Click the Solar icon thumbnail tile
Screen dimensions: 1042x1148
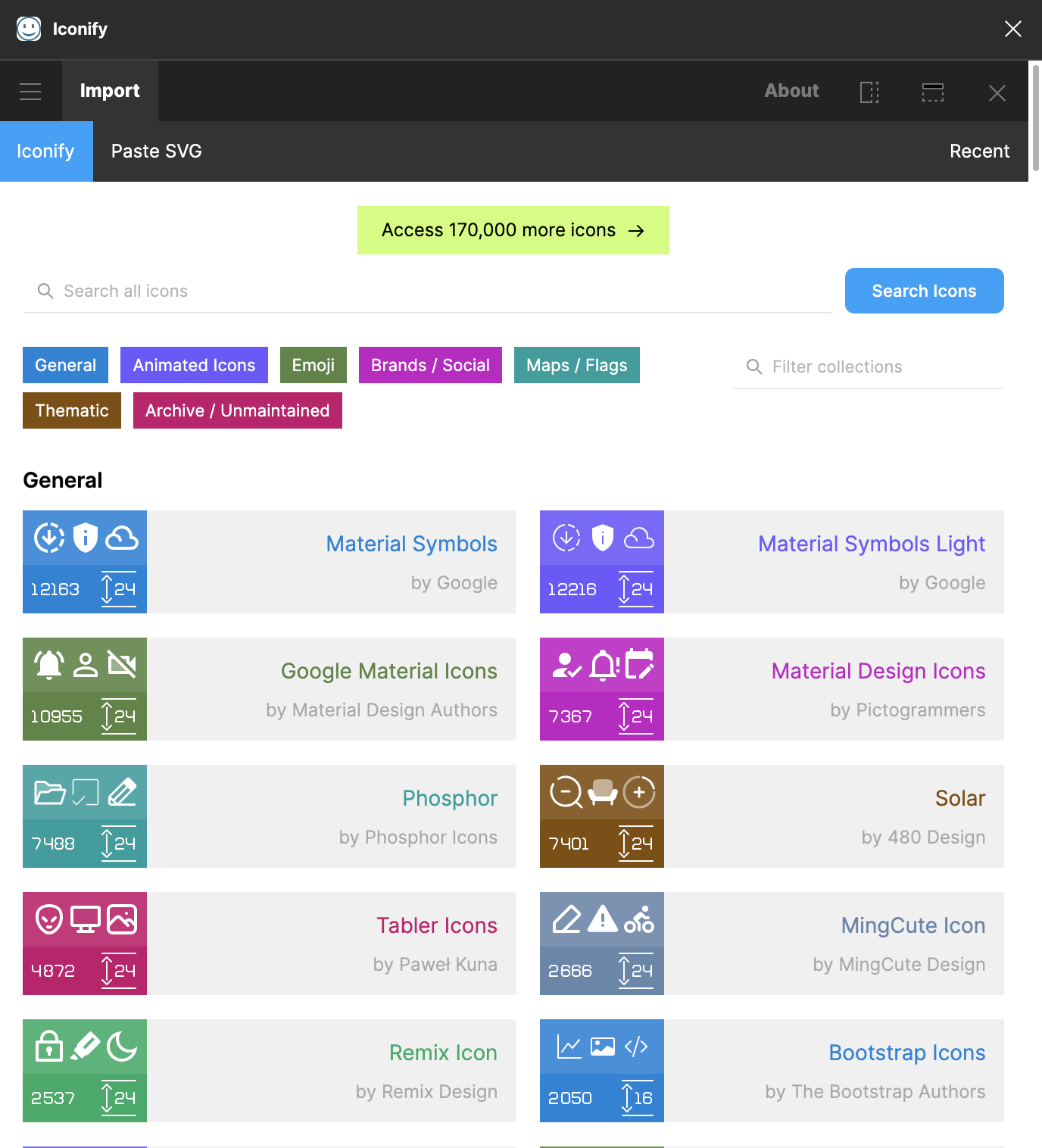pyautogui.click(x=602, y=816)
